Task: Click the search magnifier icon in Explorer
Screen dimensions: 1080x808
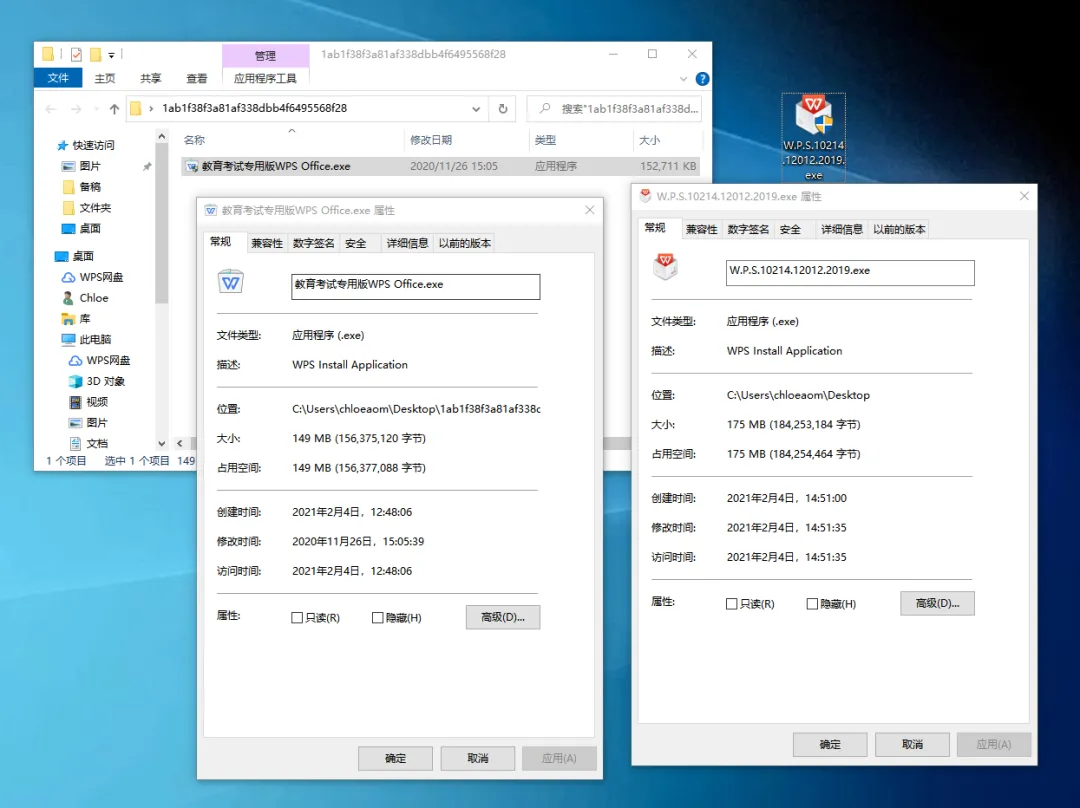Action: point(545,108)
